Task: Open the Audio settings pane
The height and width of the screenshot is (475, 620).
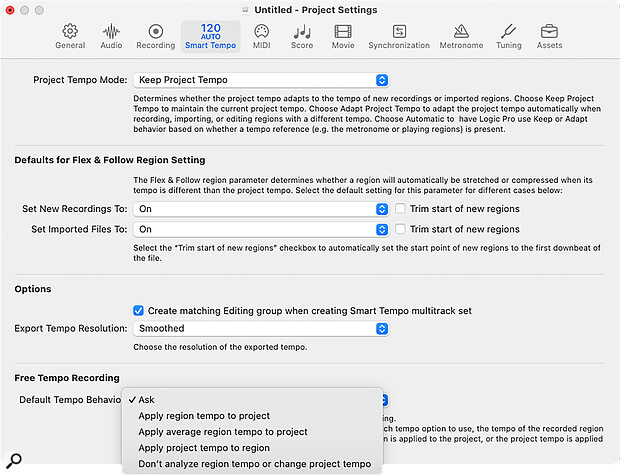Action: point(111,37)
